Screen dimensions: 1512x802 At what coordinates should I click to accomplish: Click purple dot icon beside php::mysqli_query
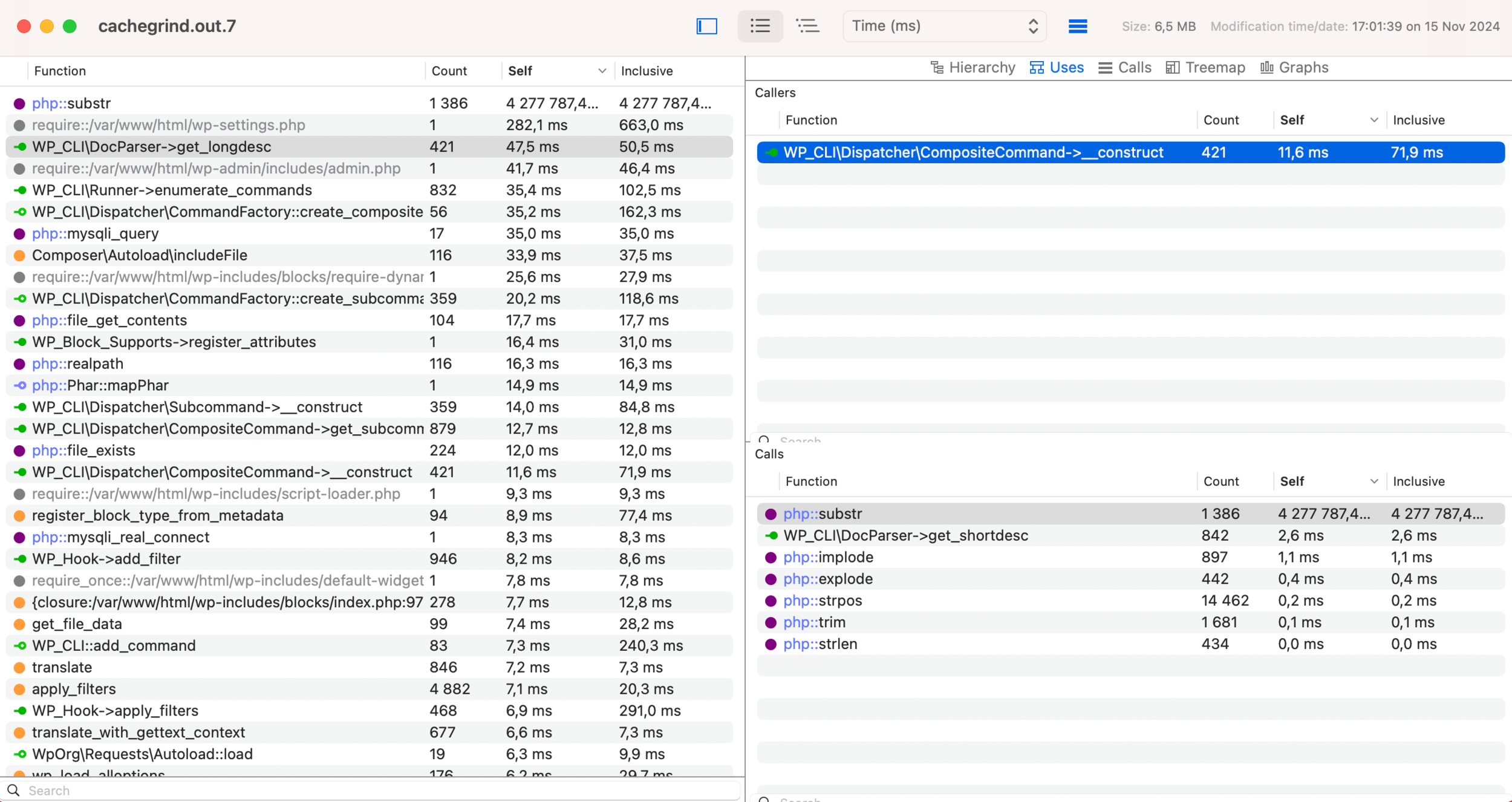19,233
